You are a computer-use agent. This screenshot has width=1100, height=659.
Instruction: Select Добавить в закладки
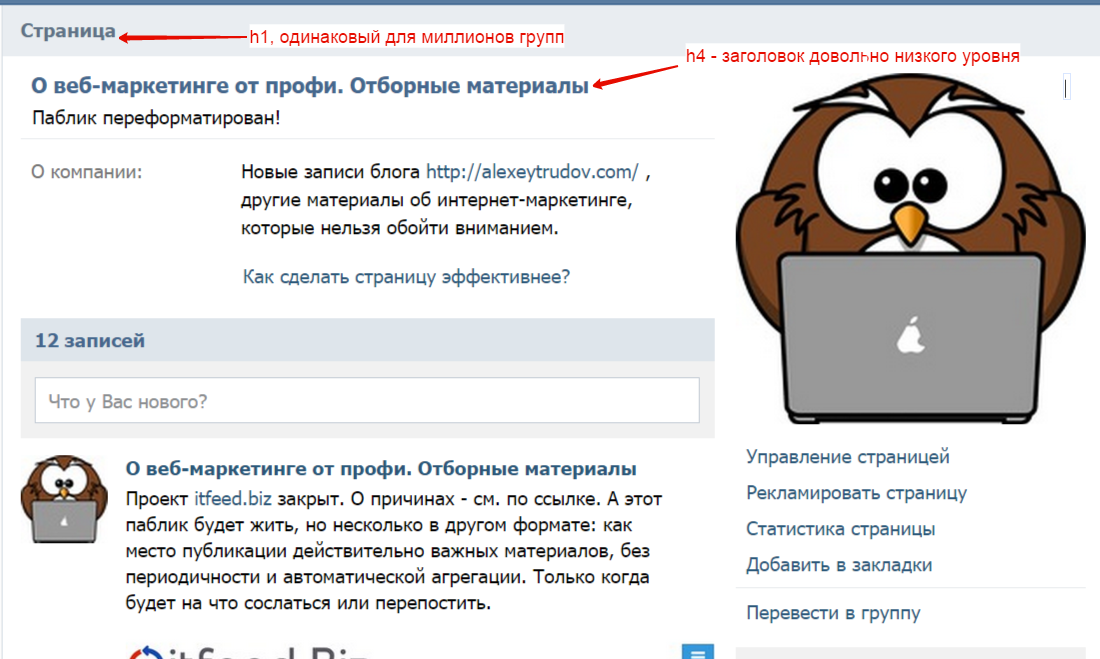click(x=837, y=565)
